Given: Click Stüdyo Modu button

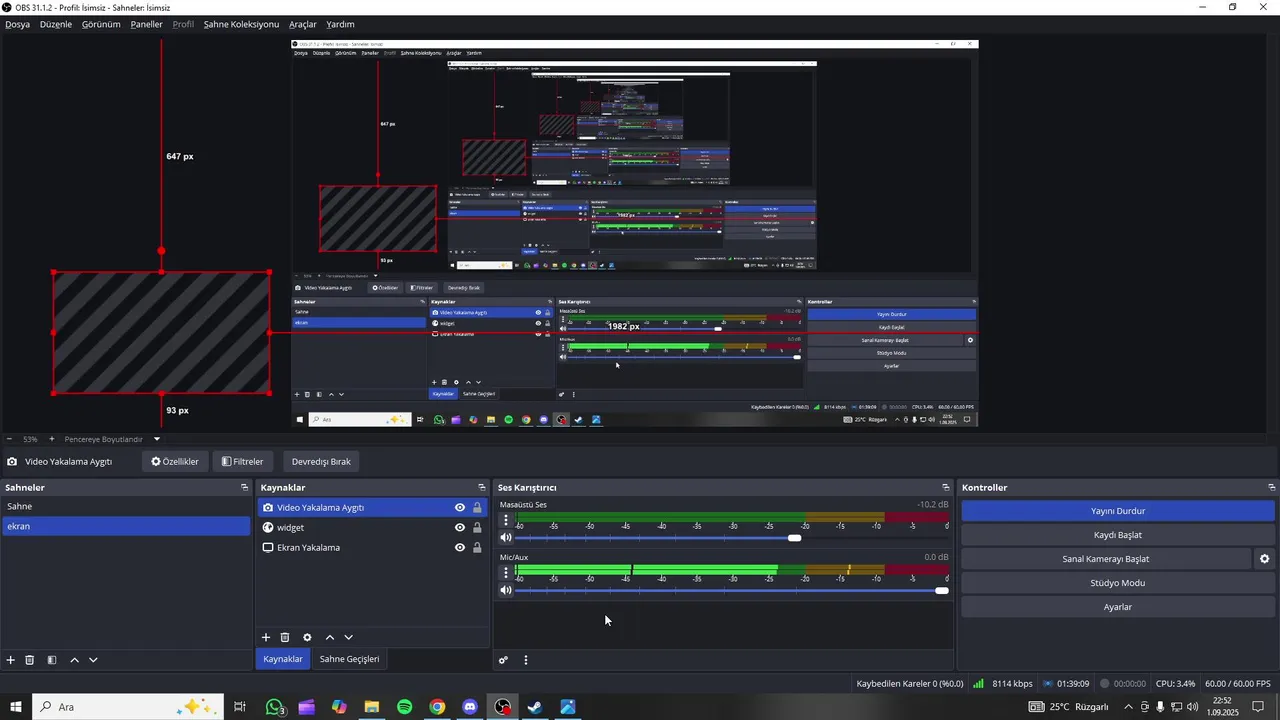Looking at the screenshot, I should pyautogui.click(x=1118, y=583).
